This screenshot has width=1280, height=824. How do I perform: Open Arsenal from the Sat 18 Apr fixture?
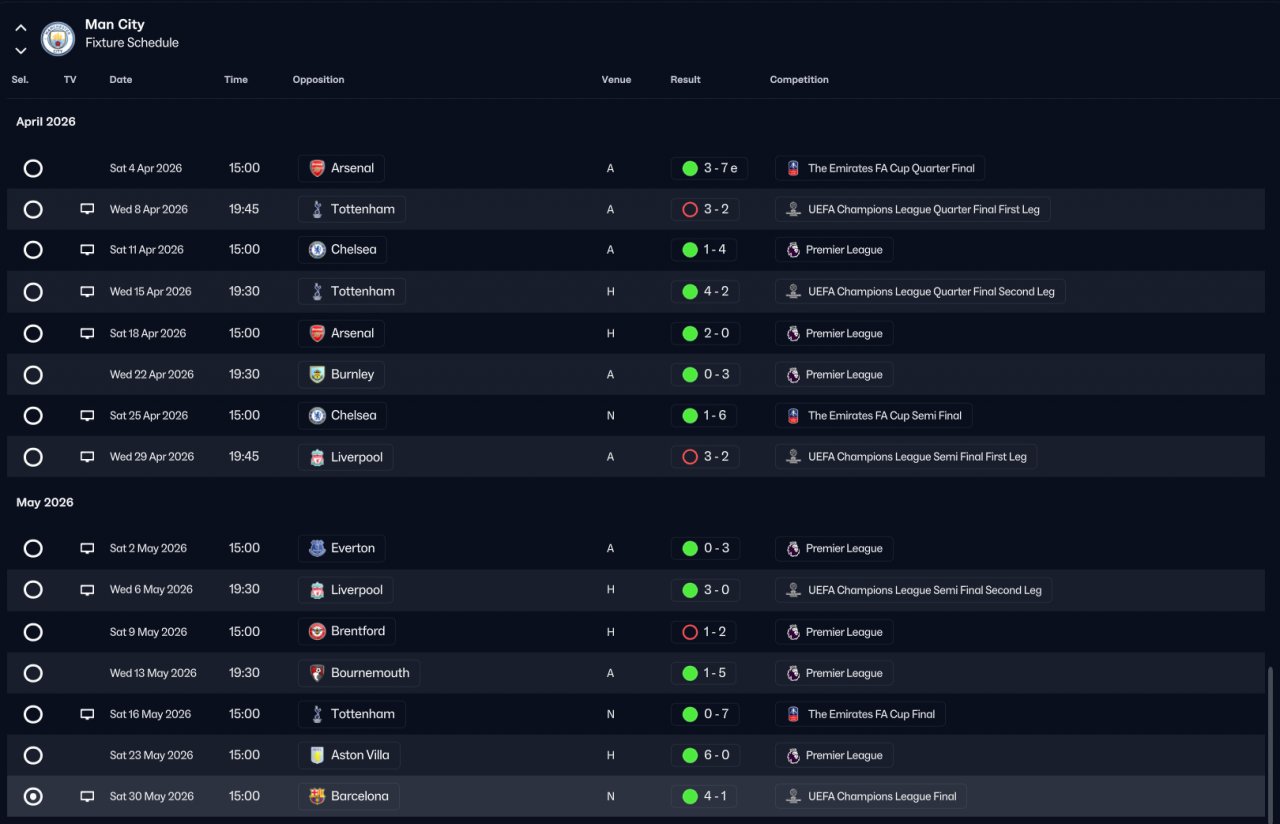point(341,333)
